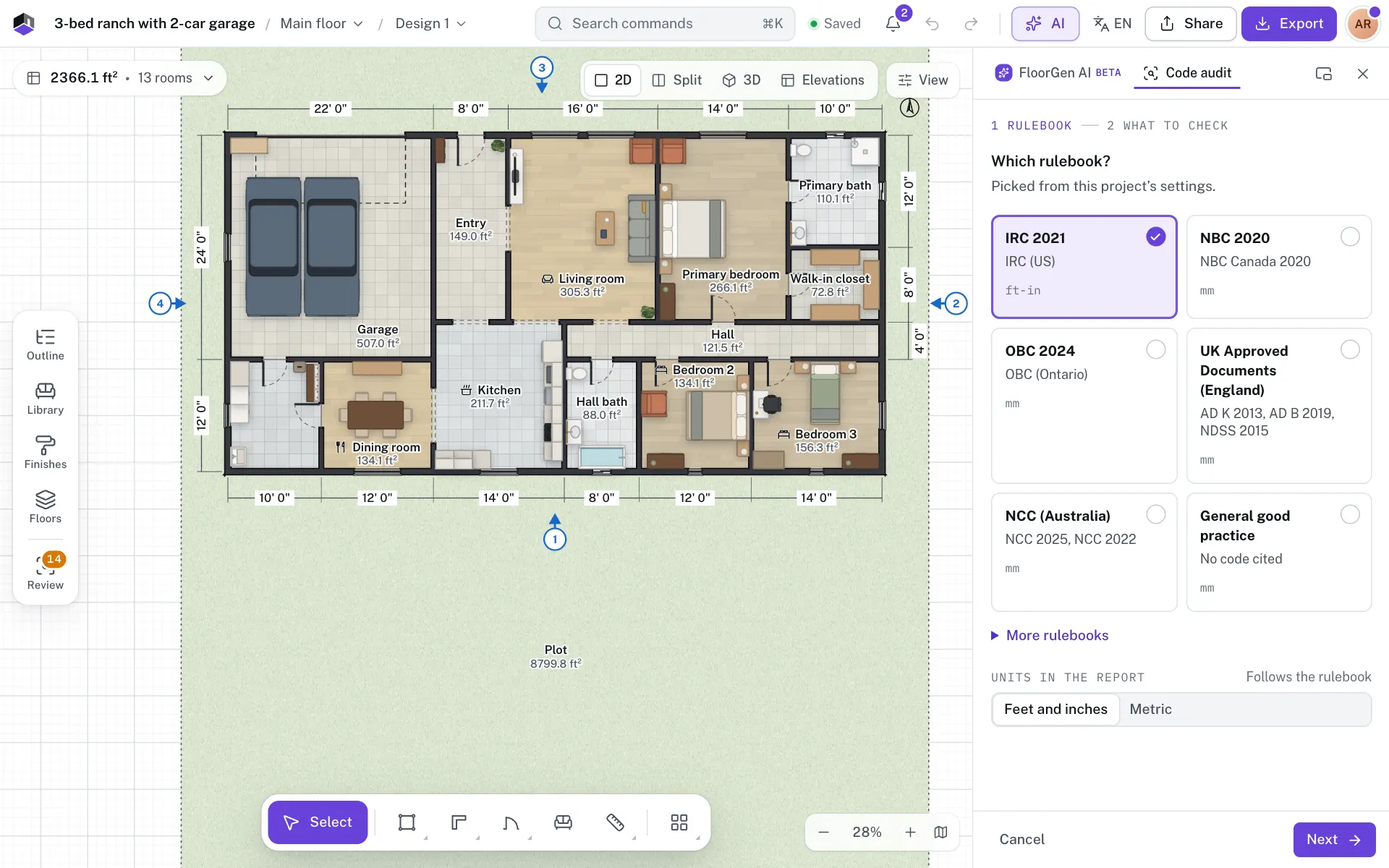The height and width of the screenshot is (868, 1389).
Task: Switch to the FloorGen AI tab
Action: (1058, 73)
